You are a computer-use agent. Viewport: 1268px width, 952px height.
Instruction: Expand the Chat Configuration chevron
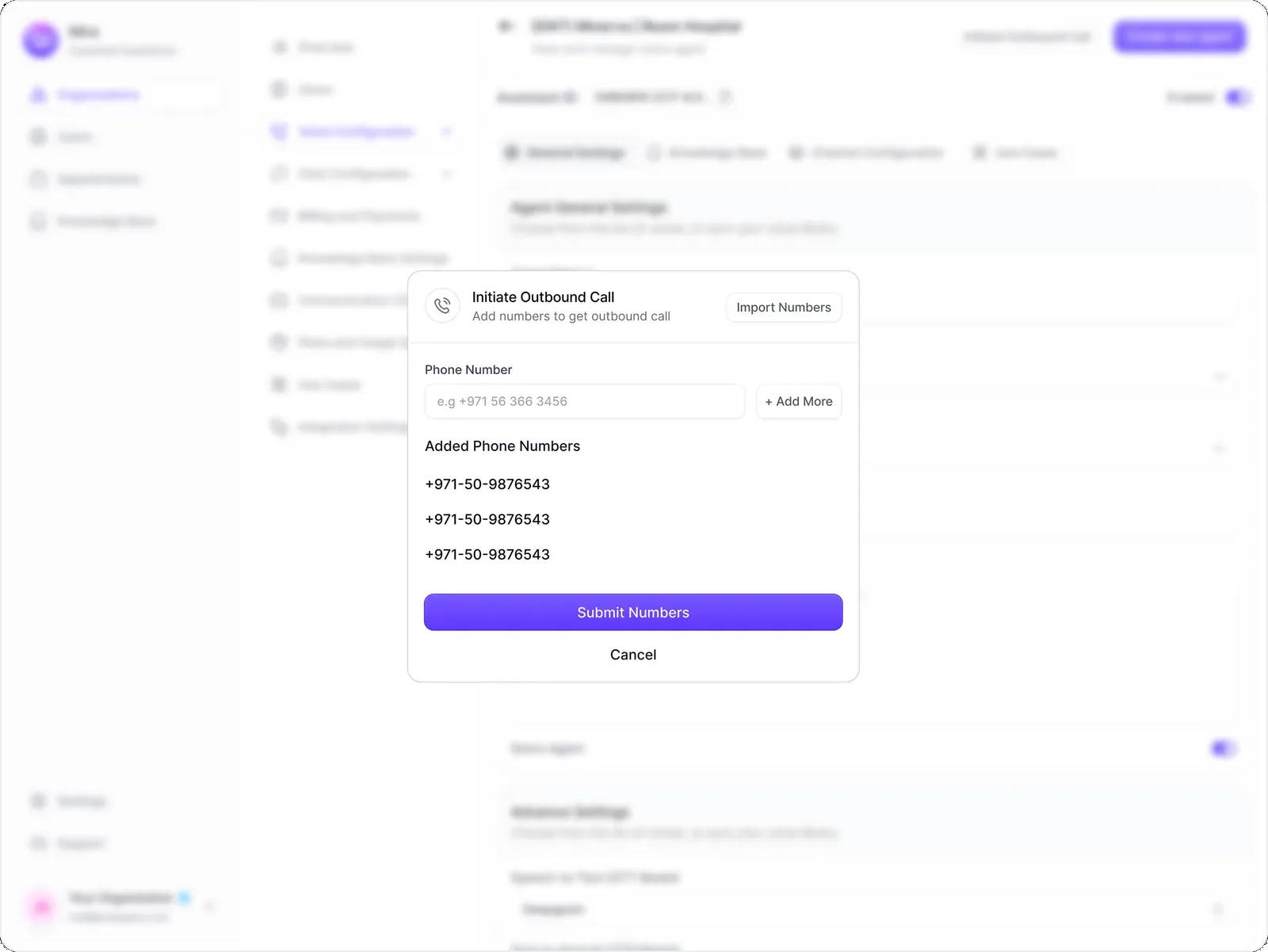[x=446, y=174]
